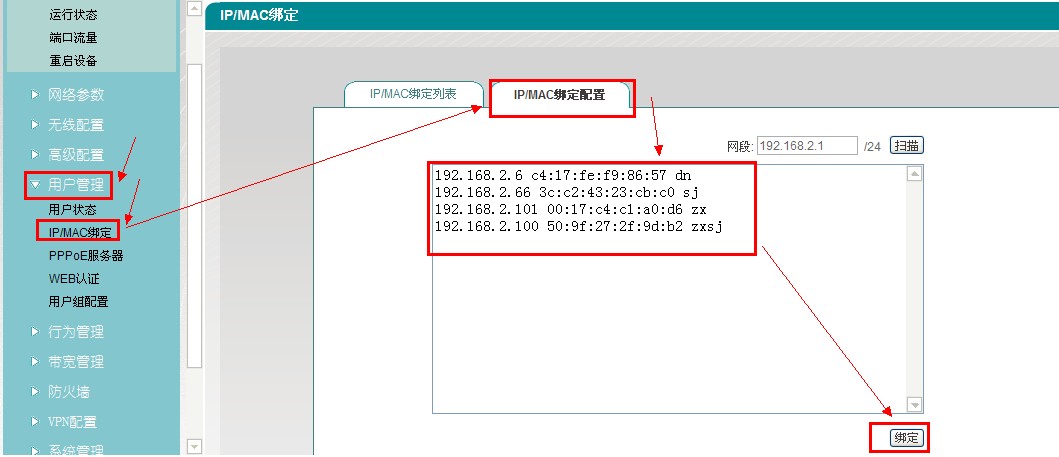Viewport: 1059px width, 457px height.
Task: Switch to the IP/MAC绑定配置 tab
Action: pyautogui.click(x=560, y=95)
